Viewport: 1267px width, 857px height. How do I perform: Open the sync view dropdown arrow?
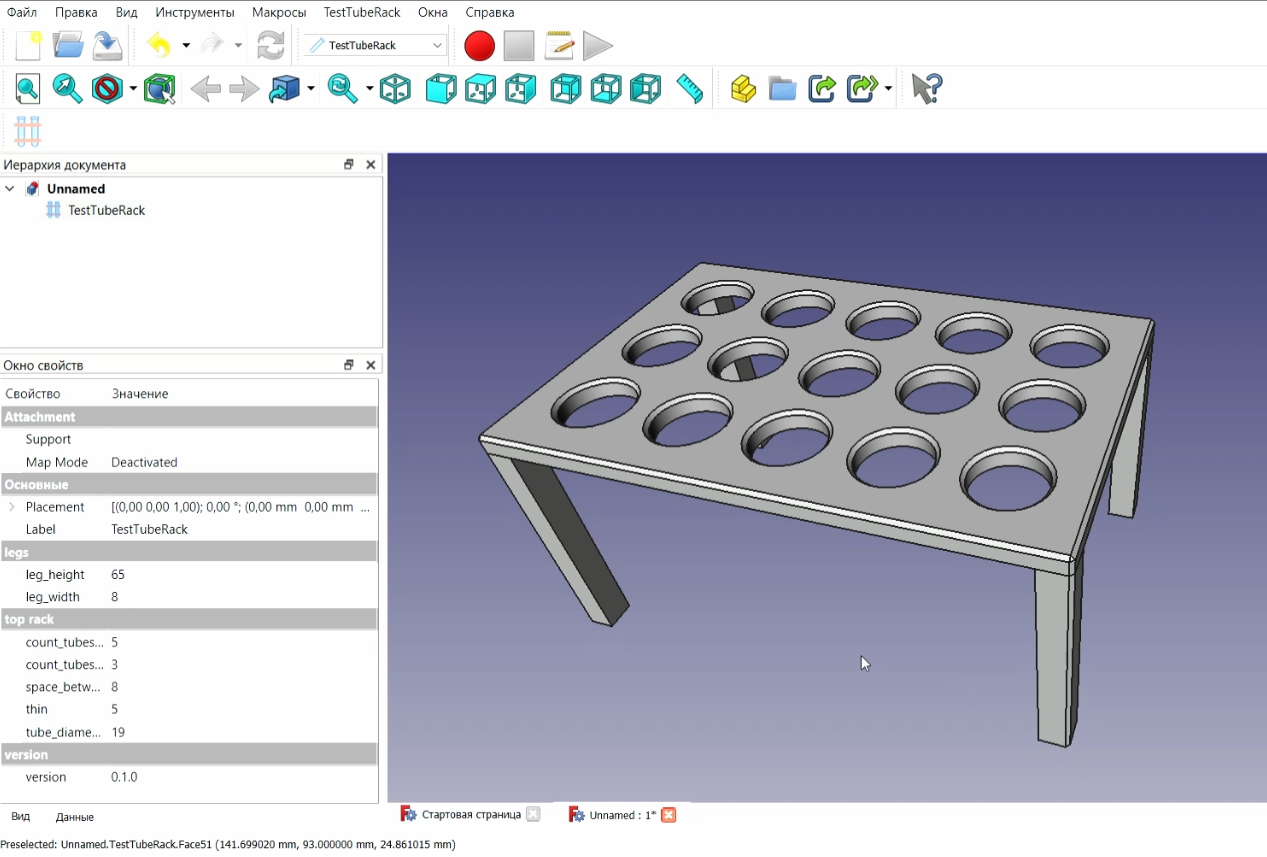369,89
